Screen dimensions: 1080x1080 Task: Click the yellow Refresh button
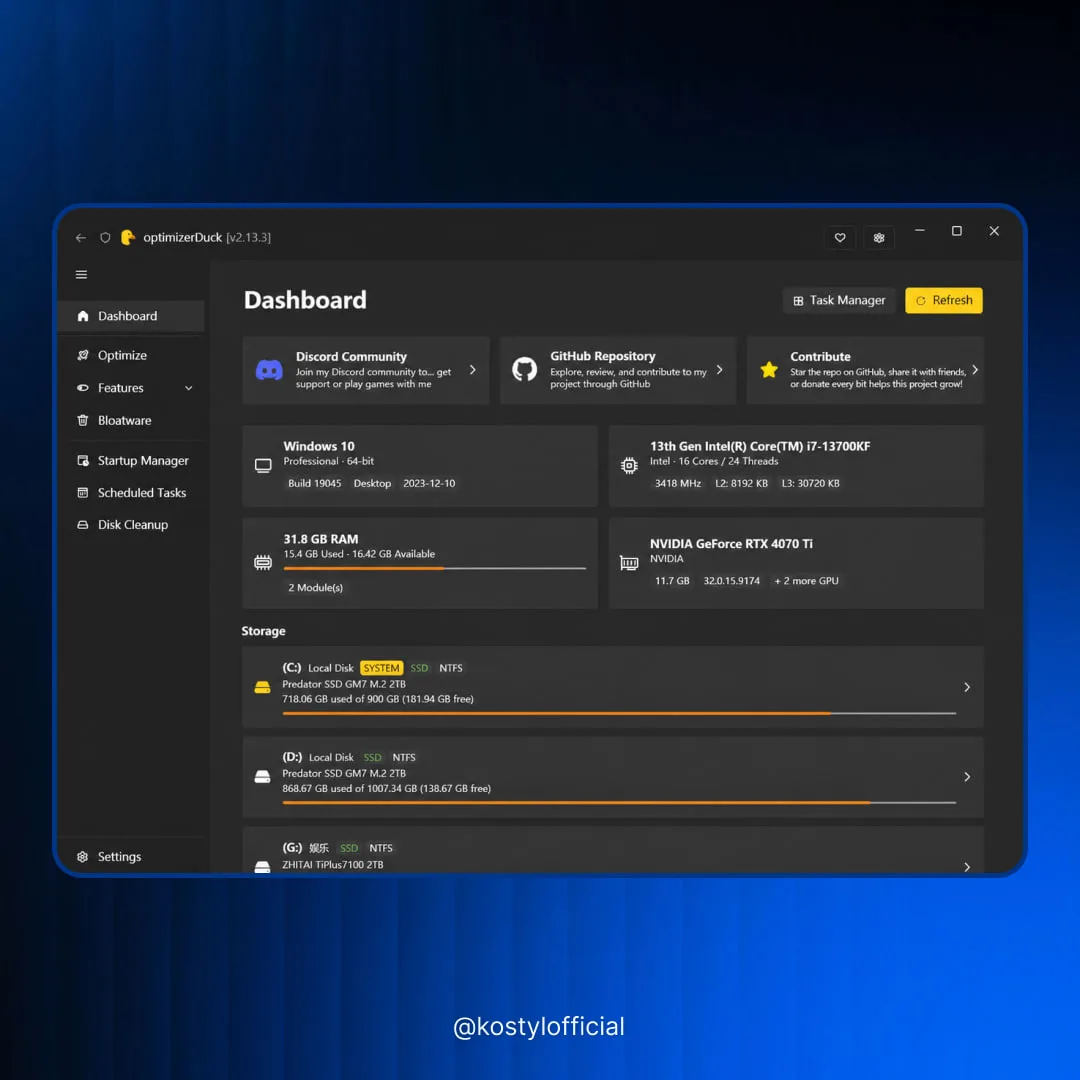pos(944,300)
